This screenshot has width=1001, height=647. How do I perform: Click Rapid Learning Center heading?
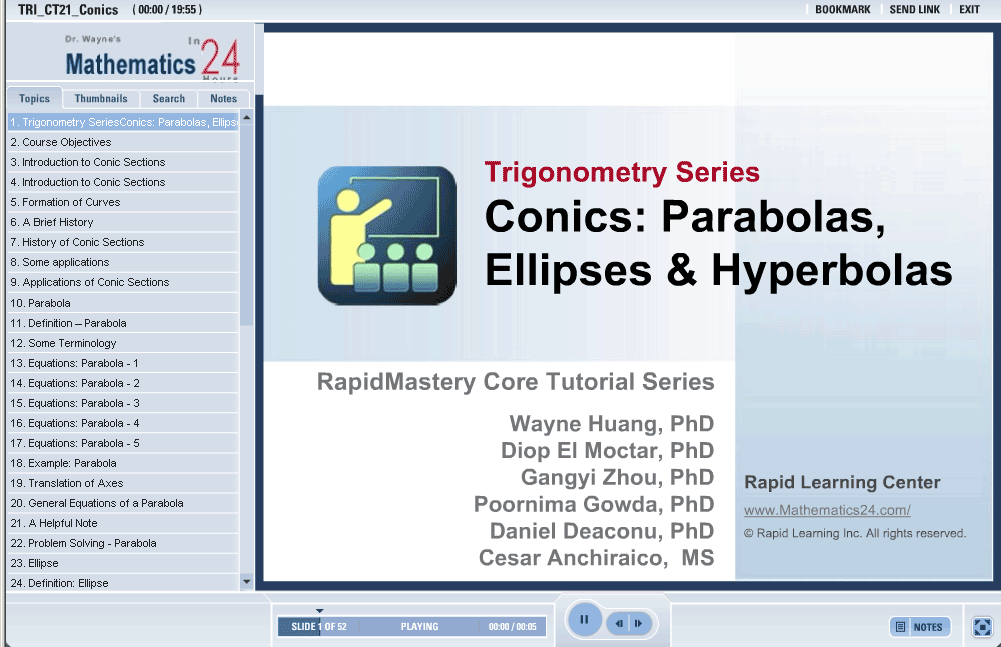pyautogui.click(x=842, y=482)
